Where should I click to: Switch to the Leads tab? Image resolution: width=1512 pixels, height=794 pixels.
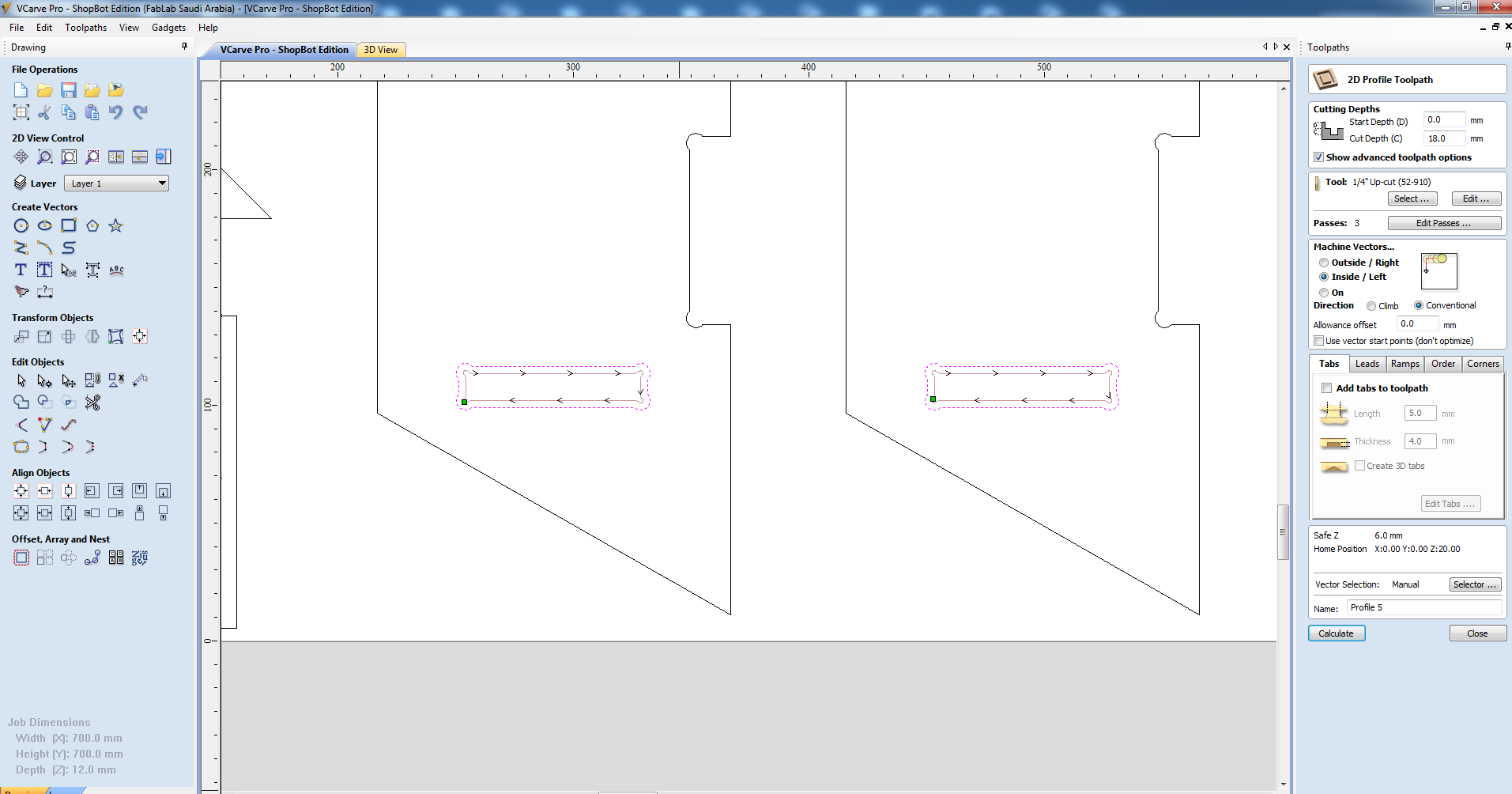click(x=1367, y=364)
